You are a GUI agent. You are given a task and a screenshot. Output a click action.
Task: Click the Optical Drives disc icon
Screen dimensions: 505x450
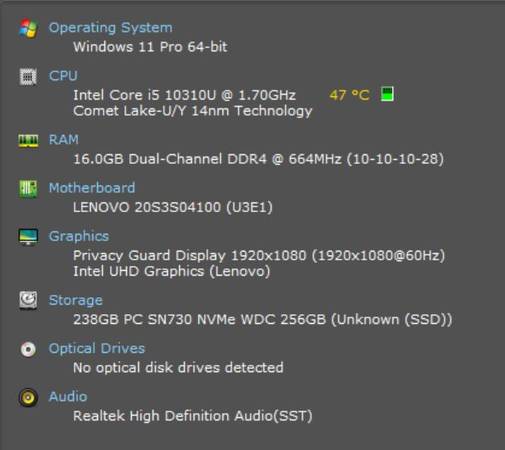click(x=28, y=349)
